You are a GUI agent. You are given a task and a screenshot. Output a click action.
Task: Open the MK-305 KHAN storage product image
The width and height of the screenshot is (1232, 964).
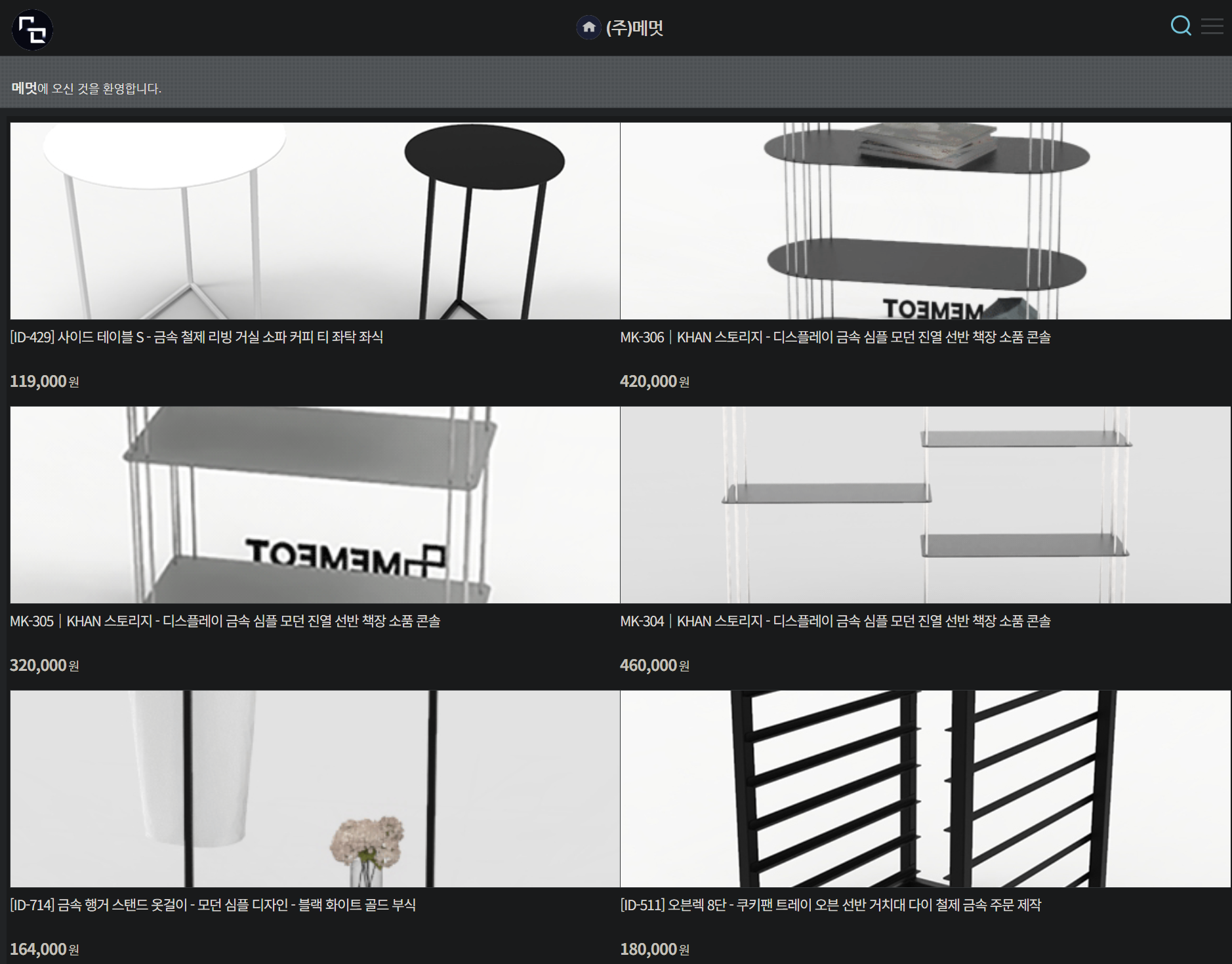tap(315, 504)
